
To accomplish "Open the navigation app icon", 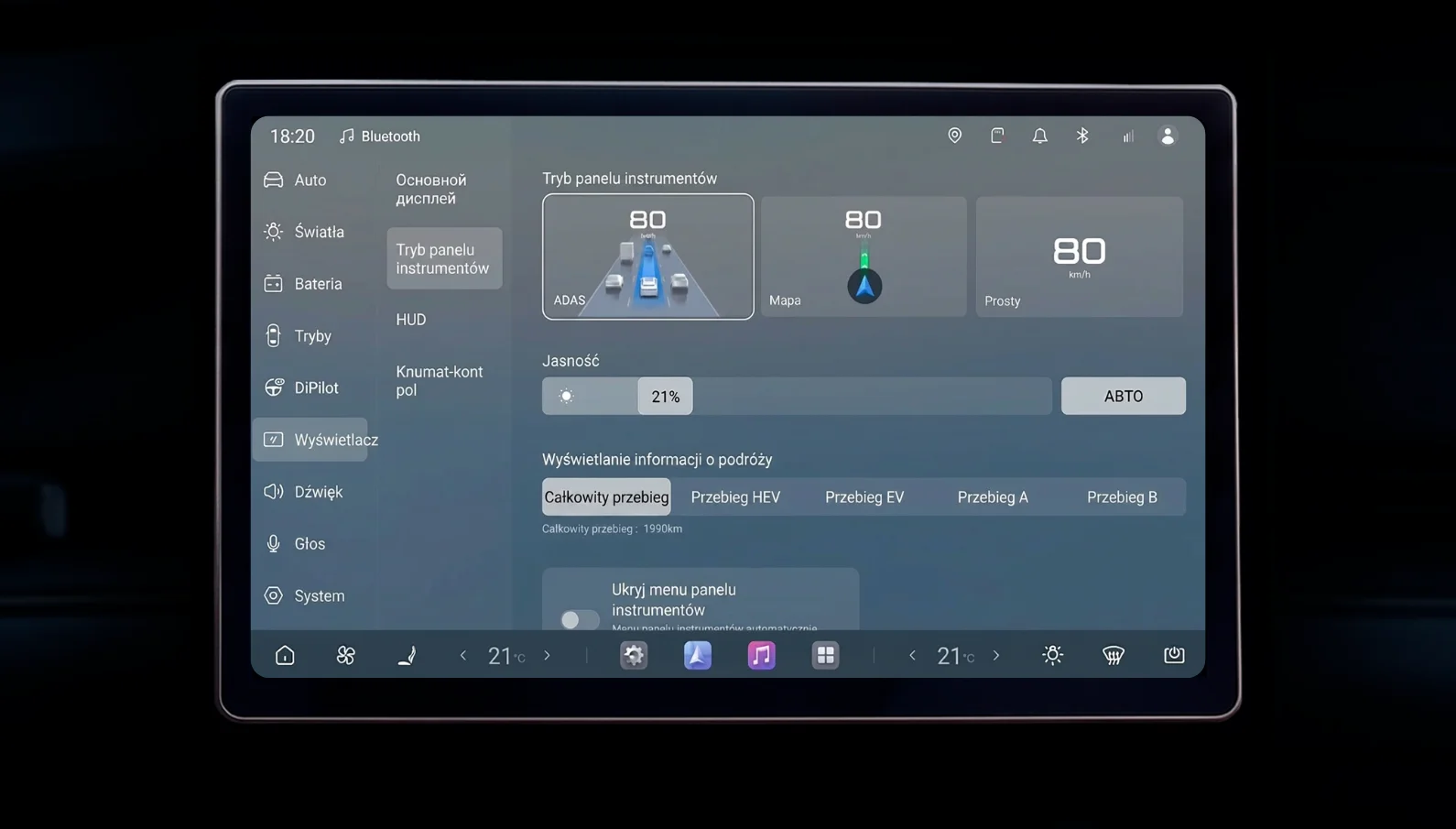I will pyautogui.click(x=697, y=655).
